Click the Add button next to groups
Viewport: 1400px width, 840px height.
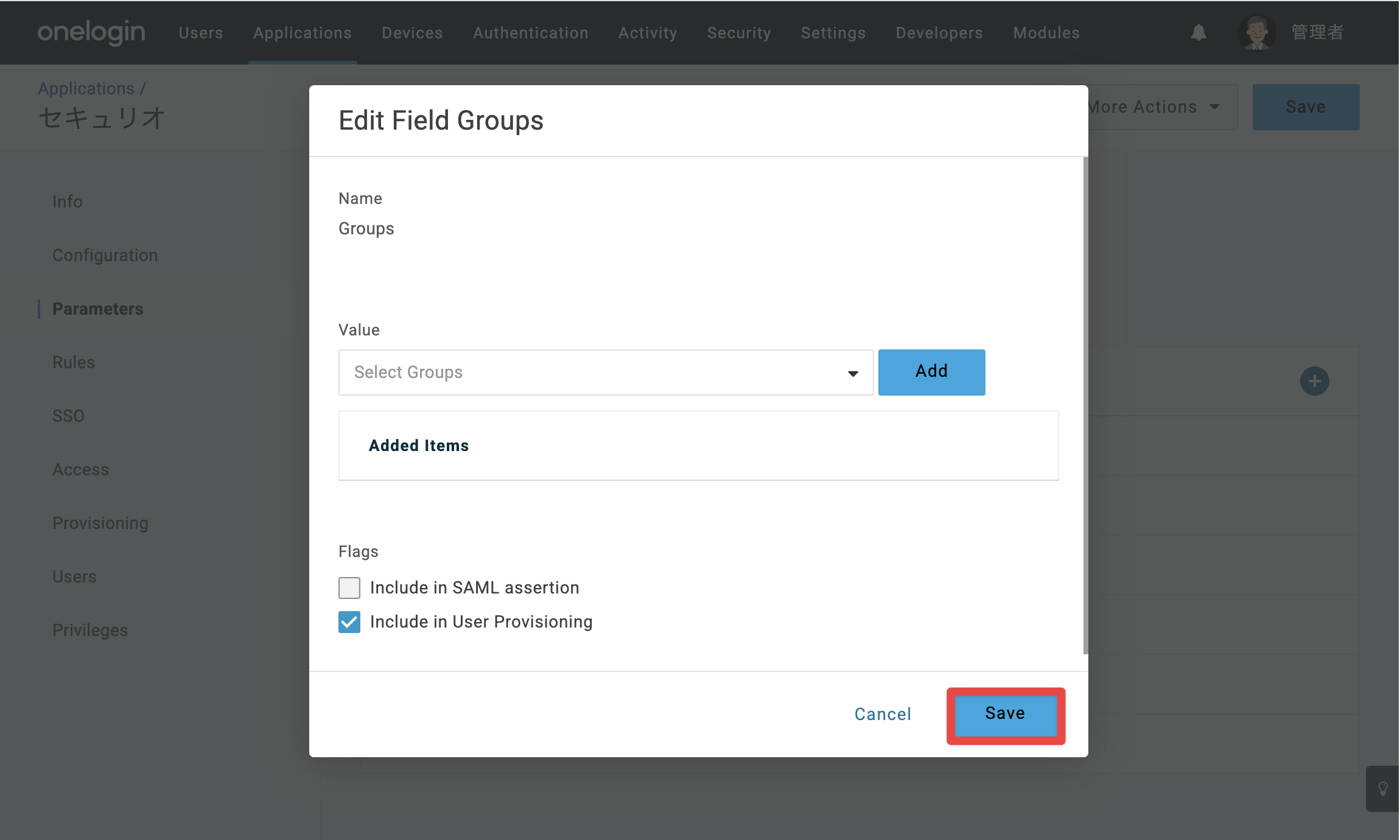tap(931, 372)
